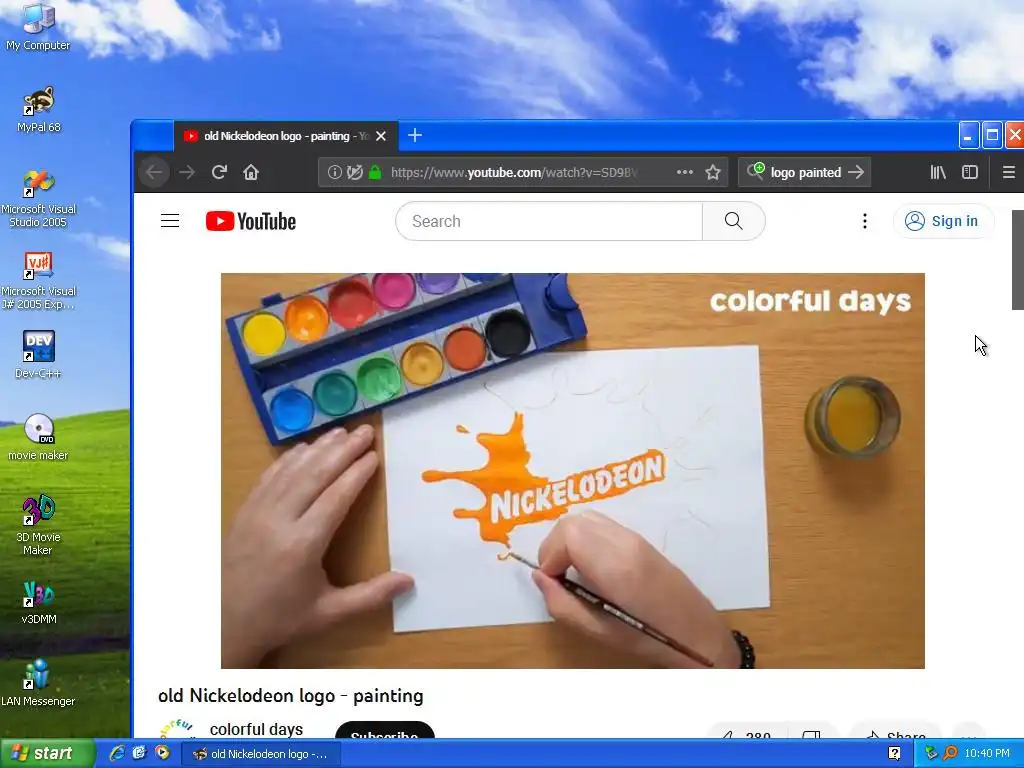Click the Share button
The height and width of the screenshot is (768, 1024).
tap(895, 731)
